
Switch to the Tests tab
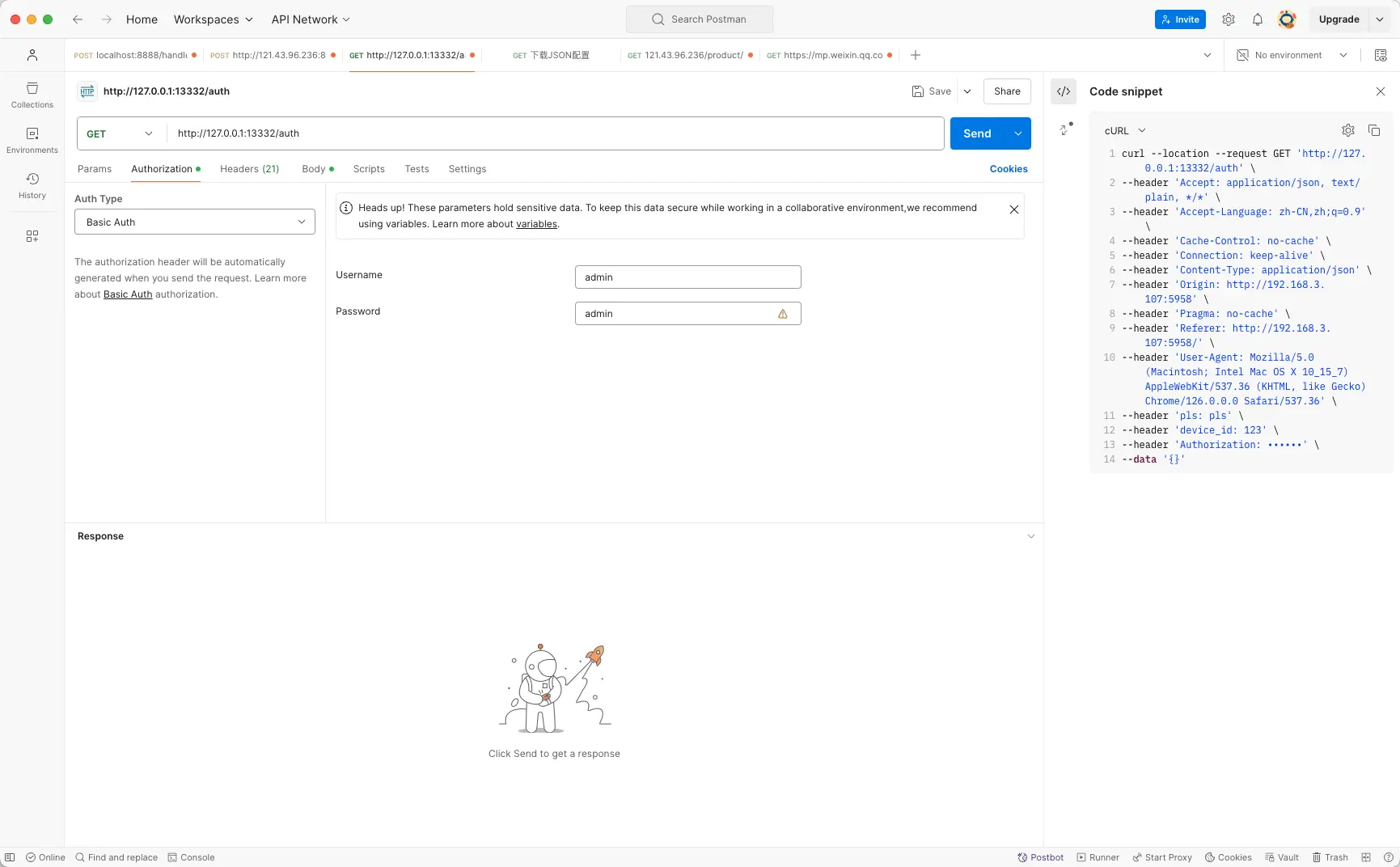417,169
